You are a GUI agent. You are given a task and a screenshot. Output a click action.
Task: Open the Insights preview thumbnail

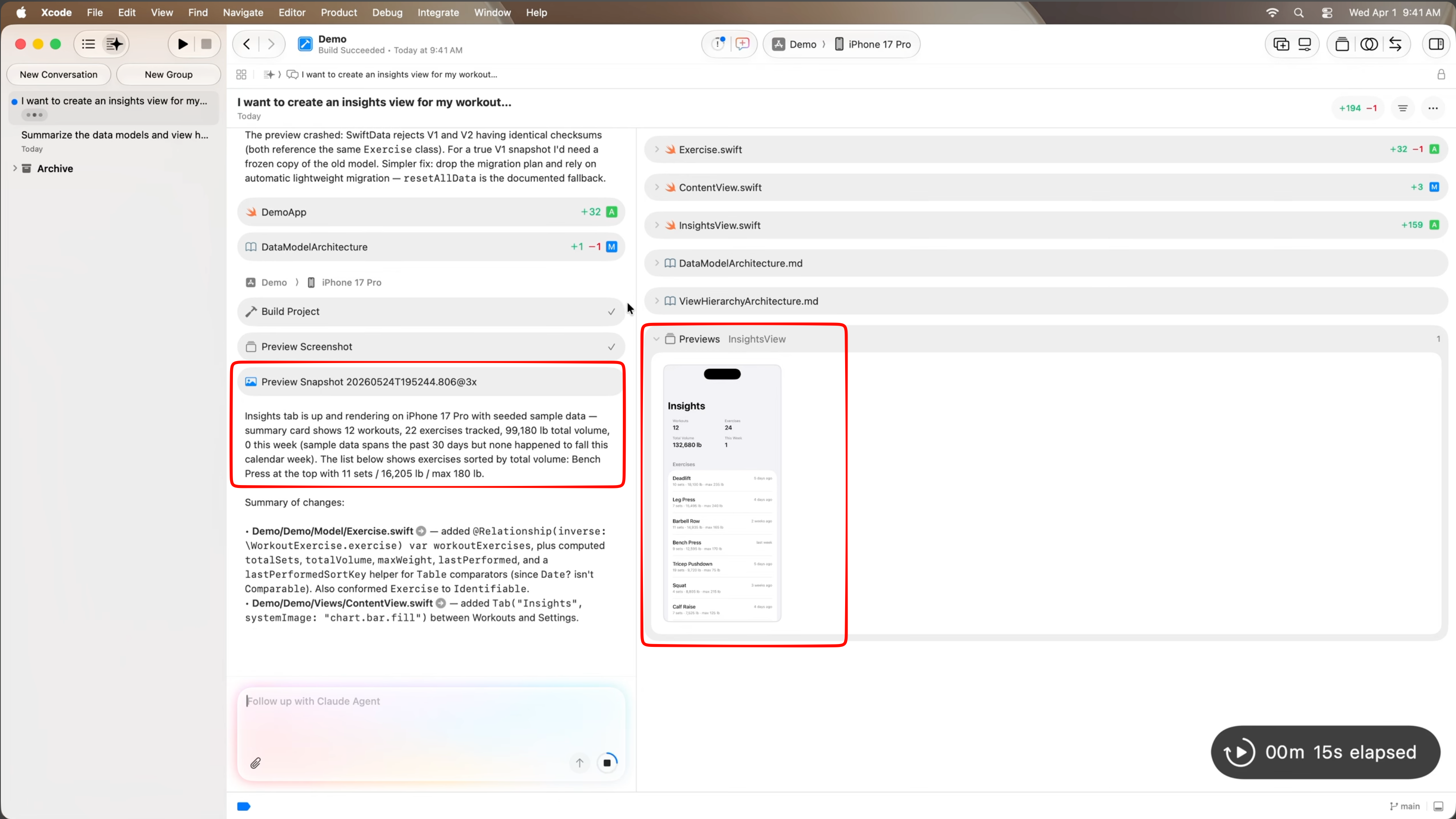[722, 493]
